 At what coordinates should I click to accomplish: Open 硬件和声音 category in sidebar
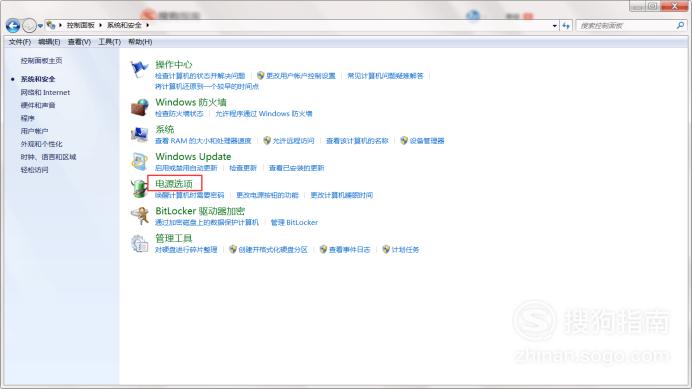click(x=38, y=105)
